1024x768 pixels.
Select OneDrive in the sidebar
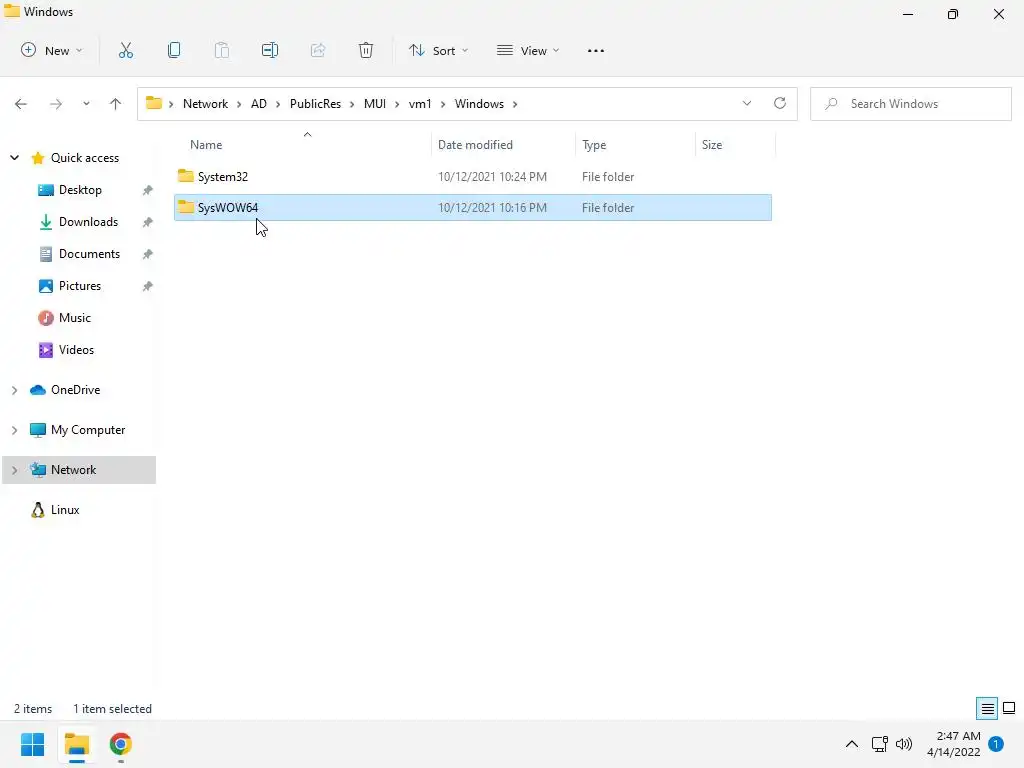[76, 390]
